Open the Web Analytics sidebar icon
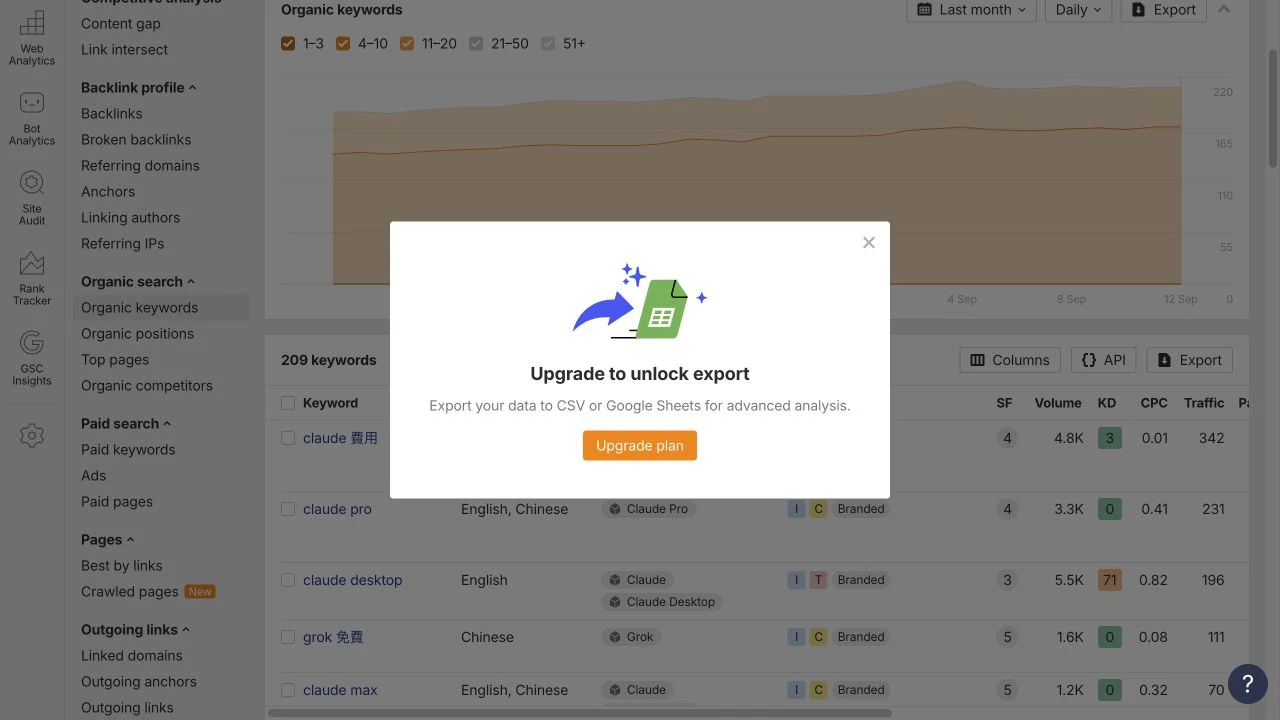 pos(32,38)
